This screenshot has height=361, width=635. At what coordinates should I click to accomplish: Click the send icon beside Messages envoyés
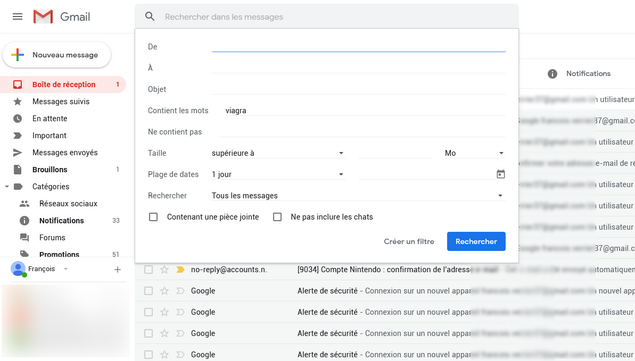tap(17, 152)
